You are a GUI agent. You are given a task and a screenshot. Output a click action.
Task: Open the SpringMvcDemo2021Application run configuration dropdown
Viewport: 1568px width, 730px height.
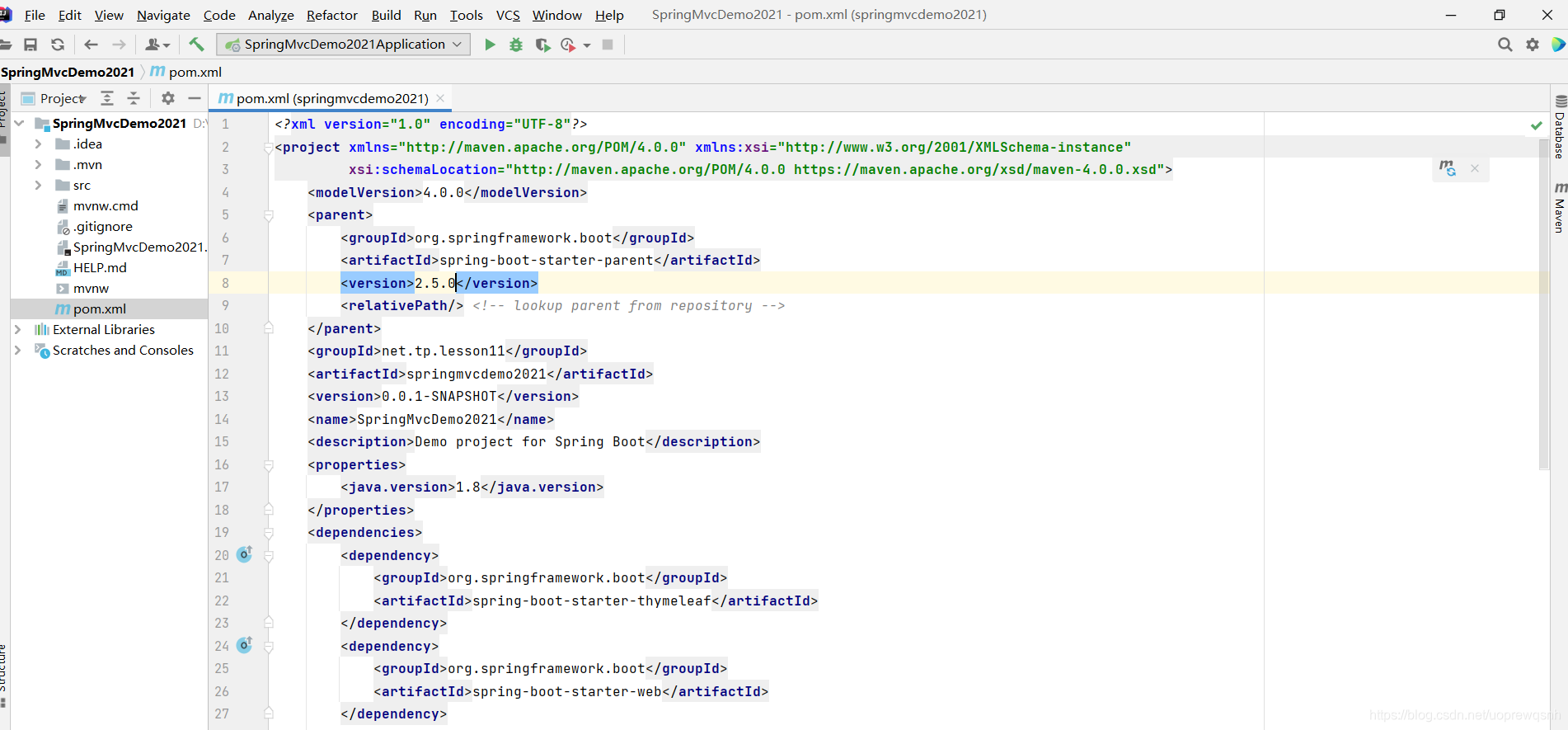343,45
